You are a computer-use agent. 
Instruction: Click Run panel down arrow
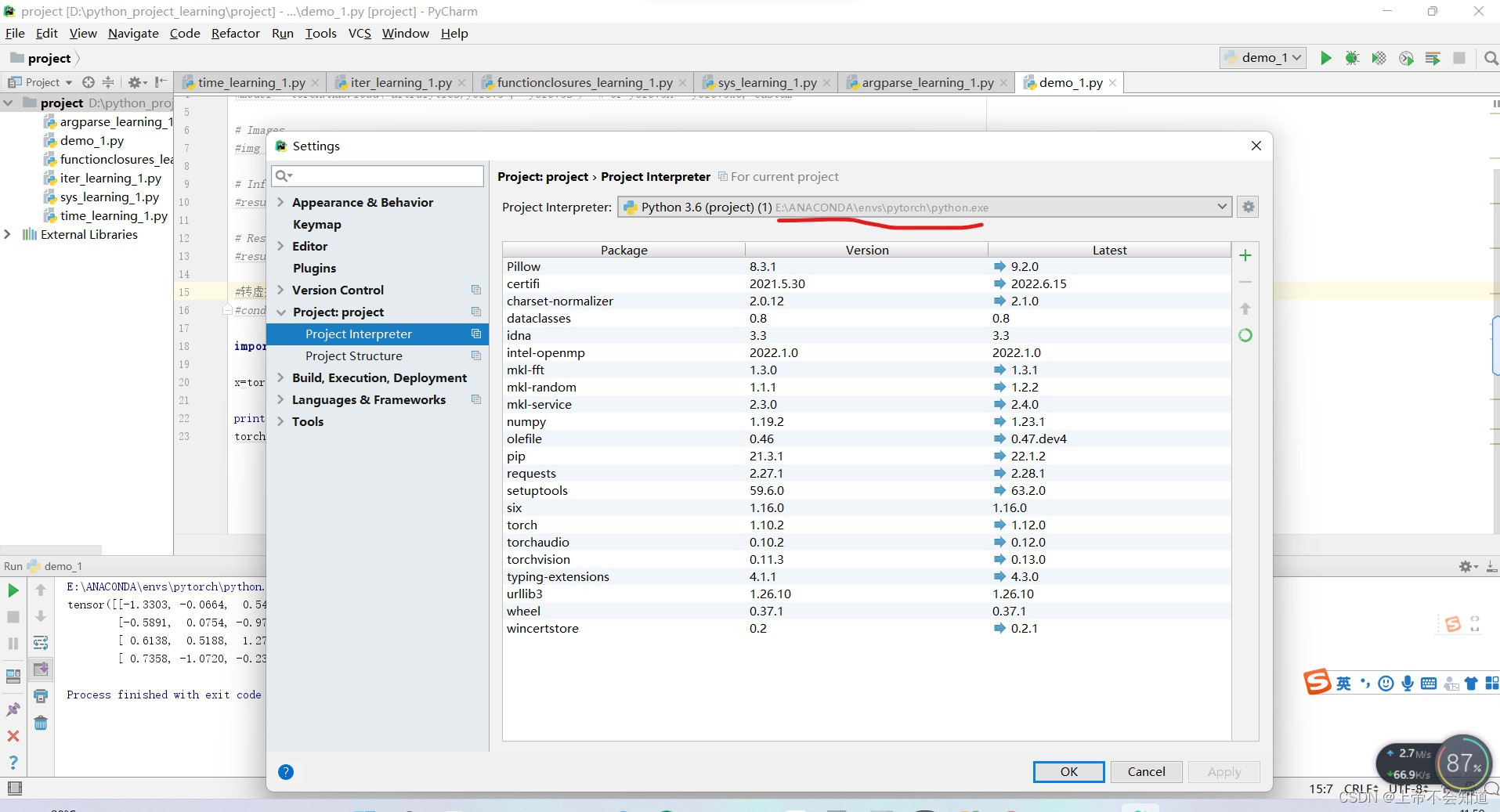pyautogui.click(x=41, y=617)
